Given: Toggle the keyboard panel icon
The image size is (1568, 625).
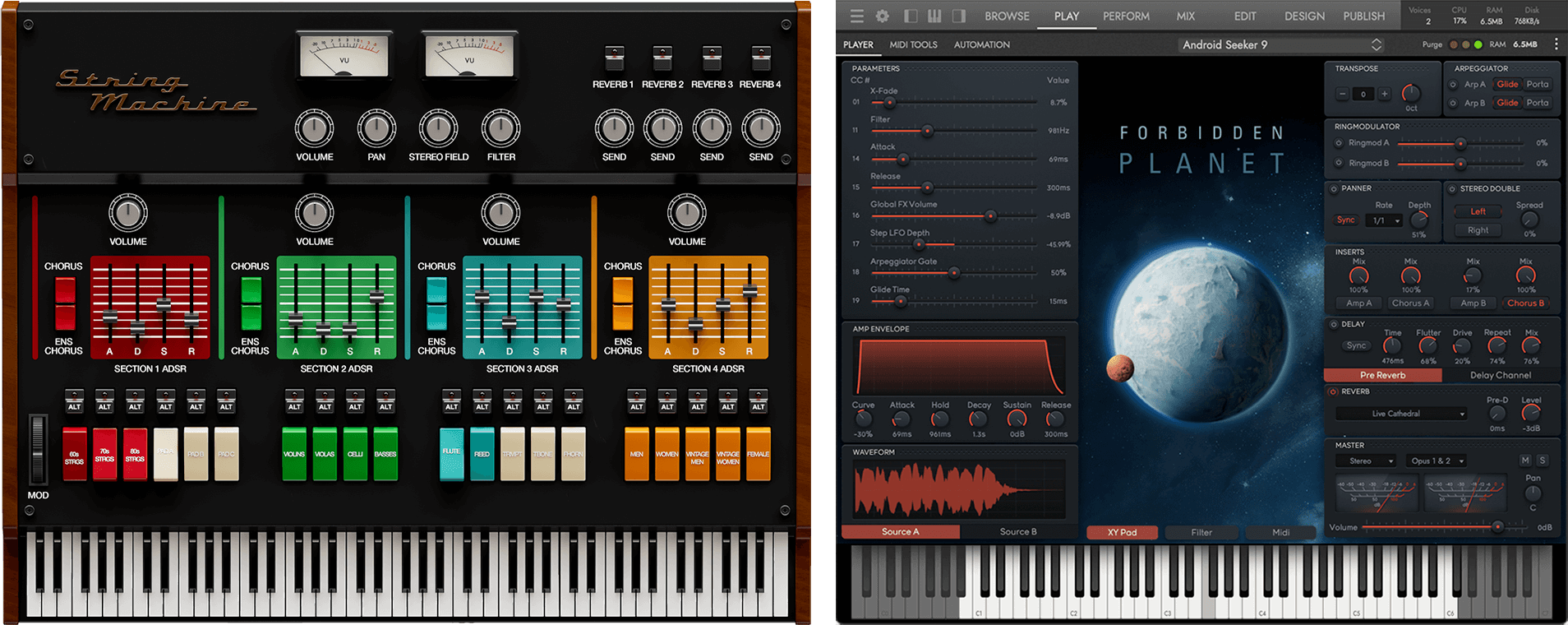Looking at the screenshot, I should [934, 16].
